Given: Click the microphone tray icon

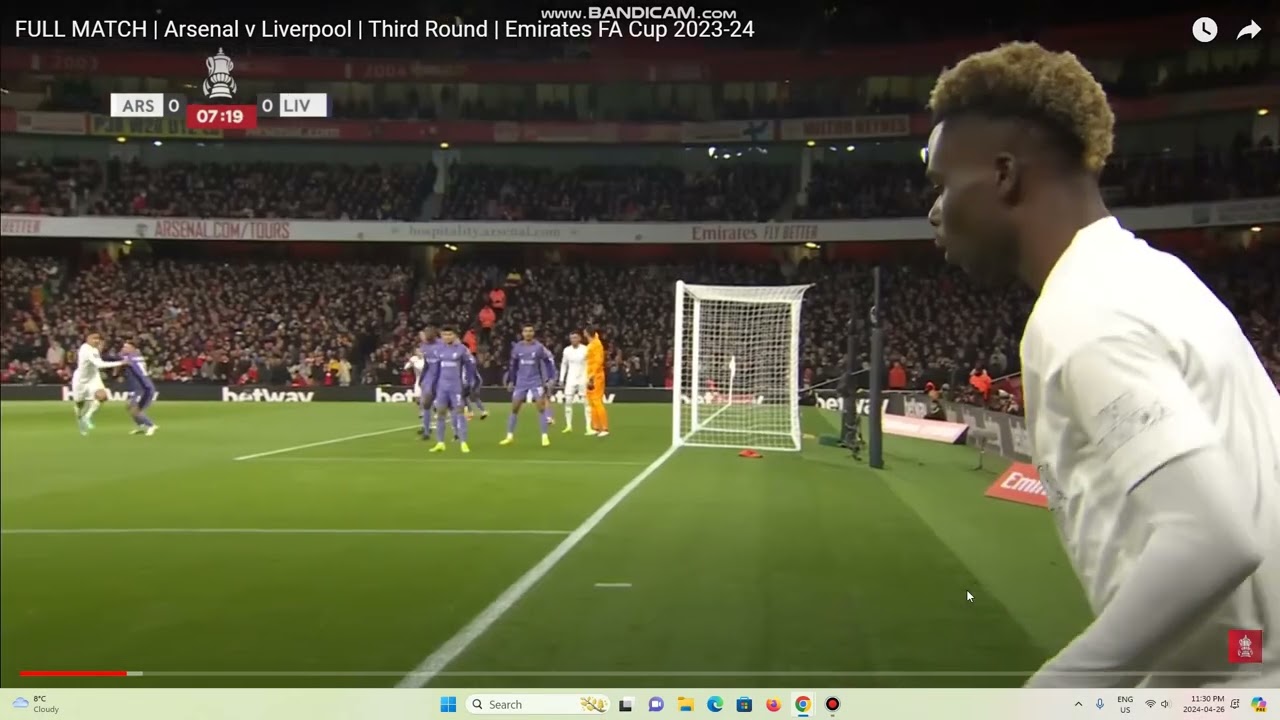Looking at the screenshot, I should 1100,704.
